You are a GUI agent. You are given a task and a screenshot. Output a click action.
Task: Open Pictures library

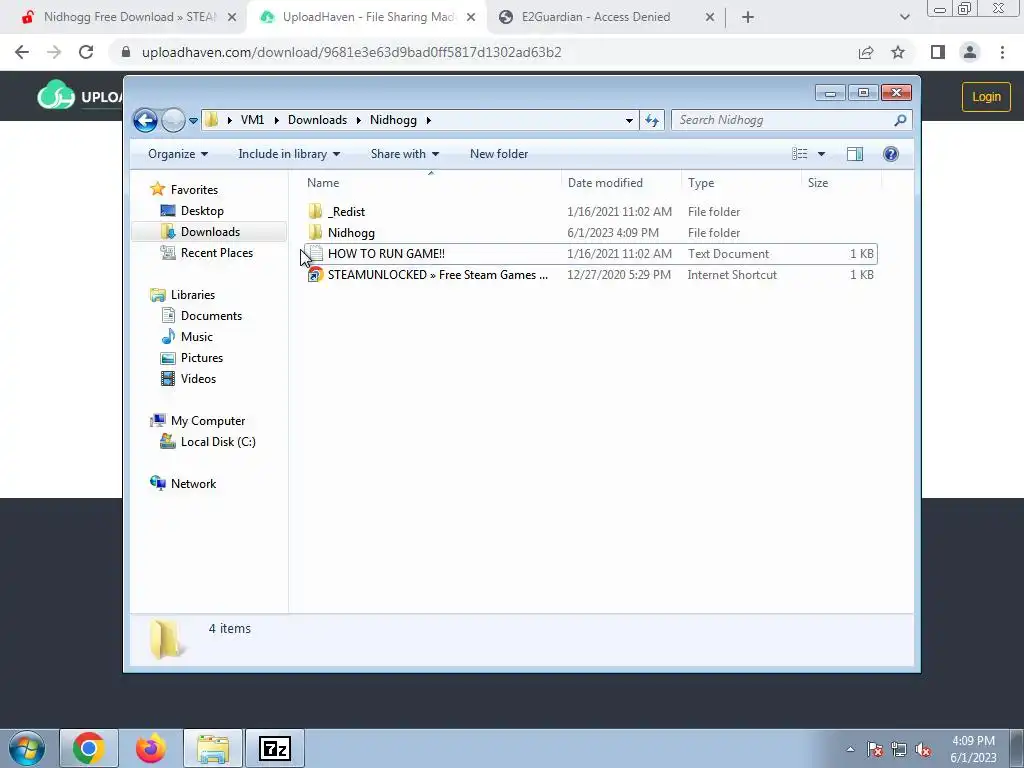(x=192, y=358)
